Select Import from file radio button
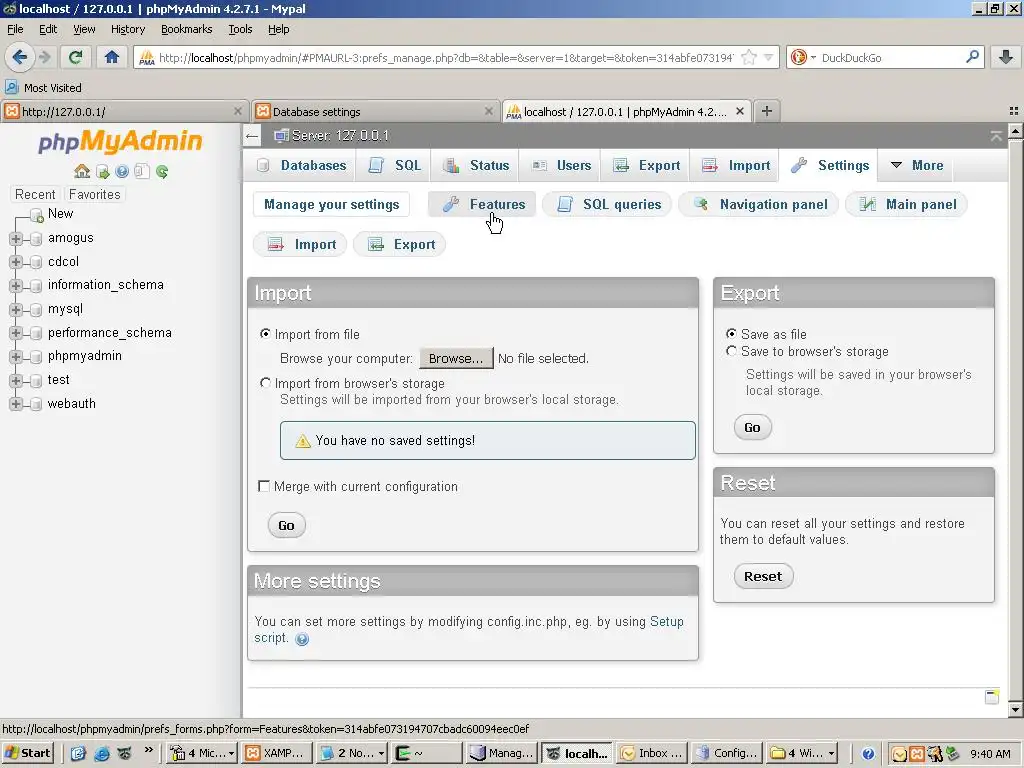The image size is (1024, 768). coord(265,334)
